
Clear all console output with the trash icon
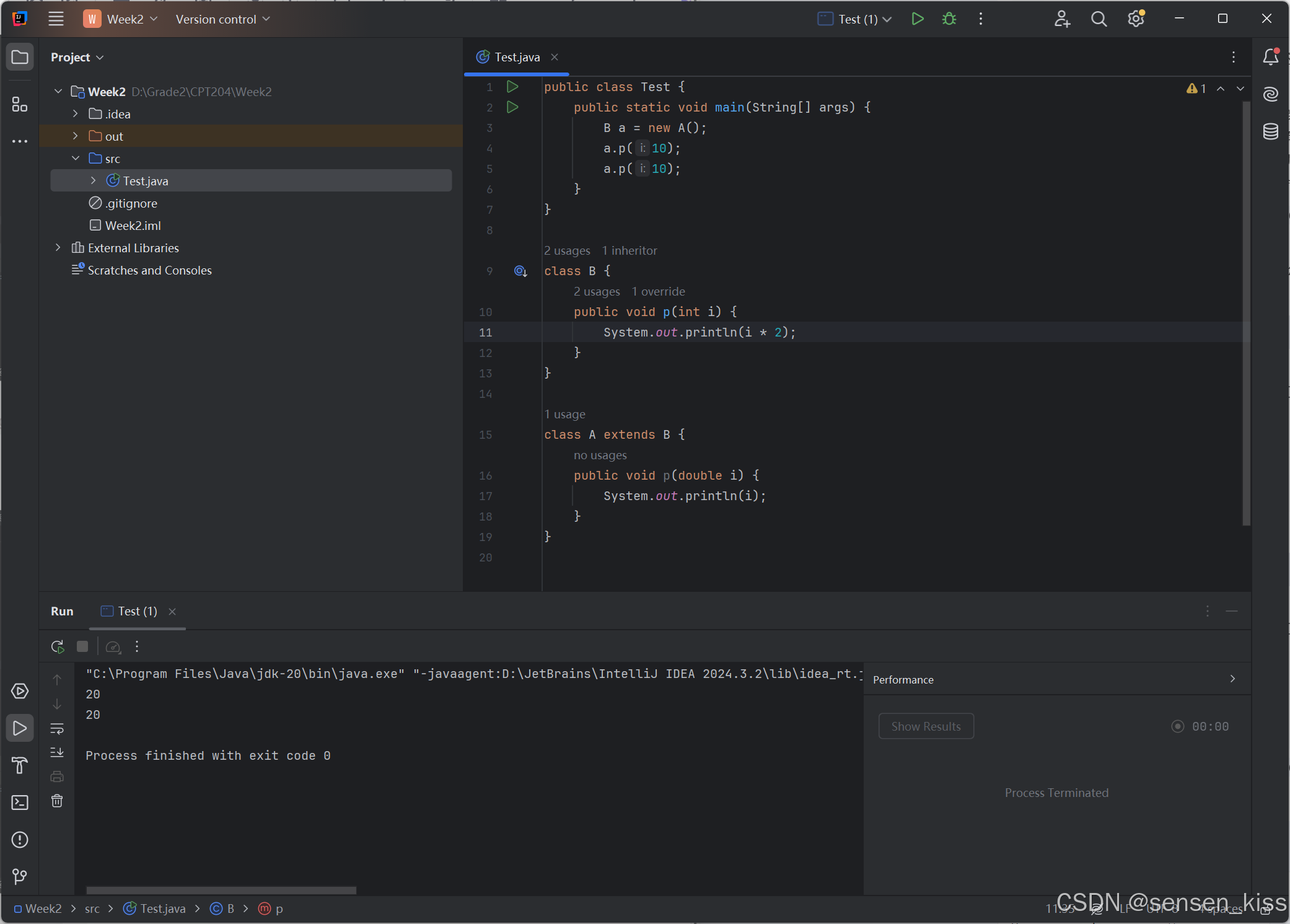click(57, 801)
